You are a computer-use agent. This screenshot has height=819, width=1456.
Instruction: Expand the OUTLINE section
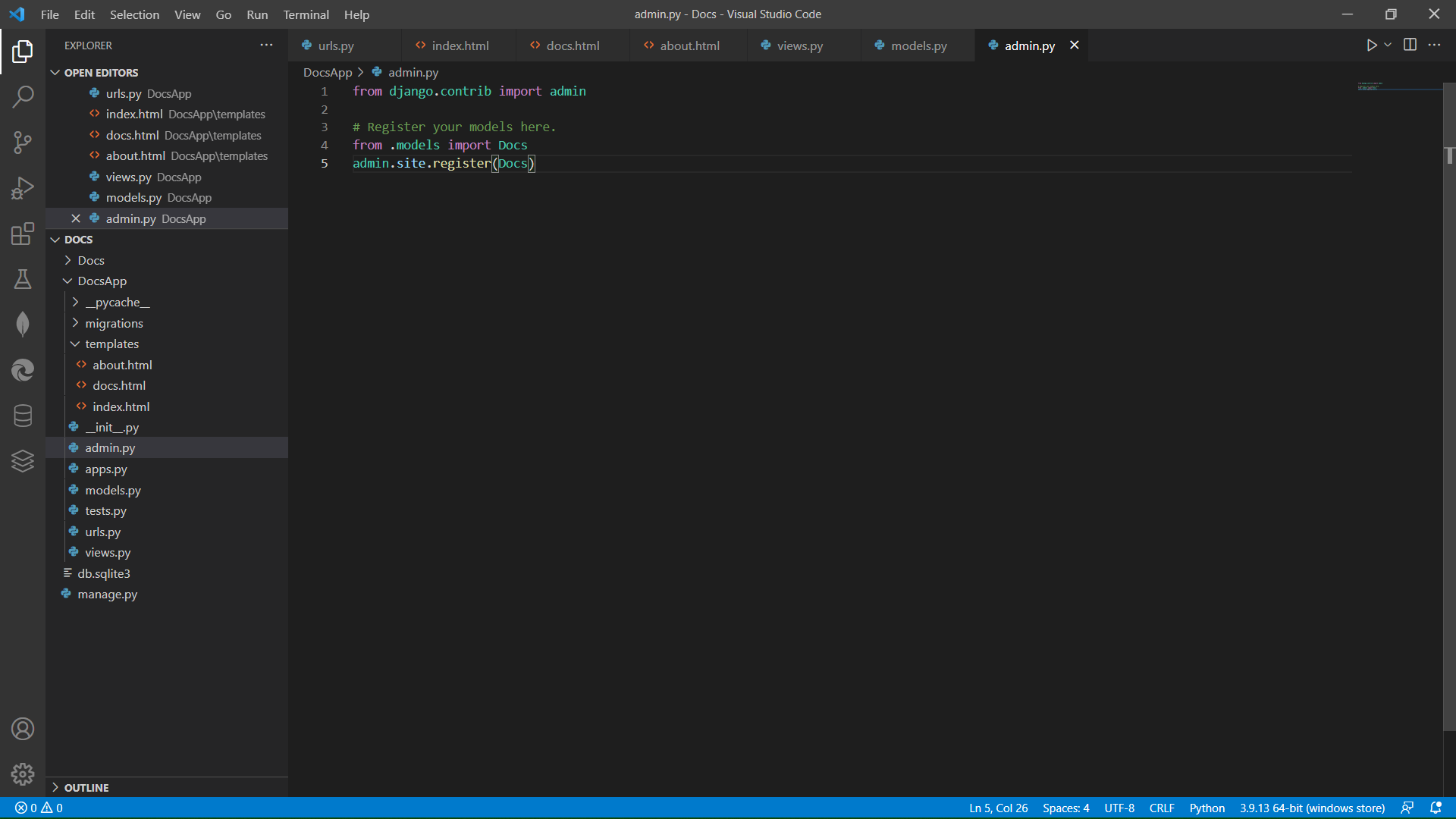[86, 788]
